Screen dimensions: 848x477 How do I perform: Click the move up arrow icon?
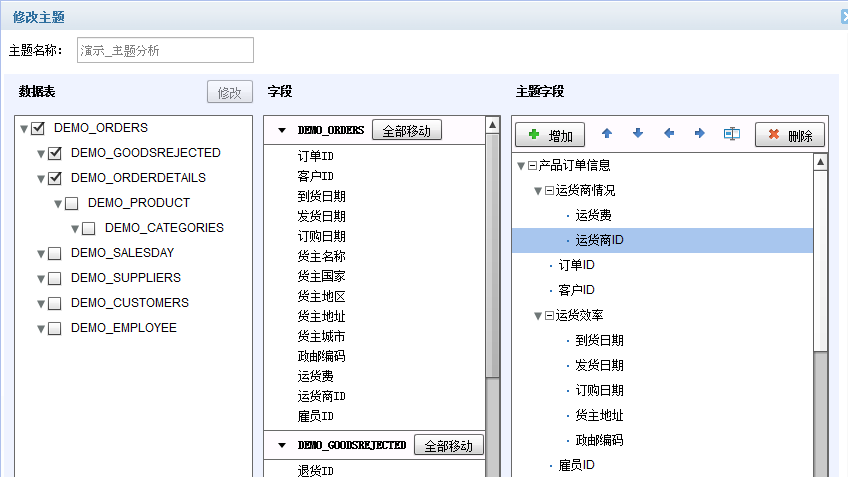(x=607, y=133)
